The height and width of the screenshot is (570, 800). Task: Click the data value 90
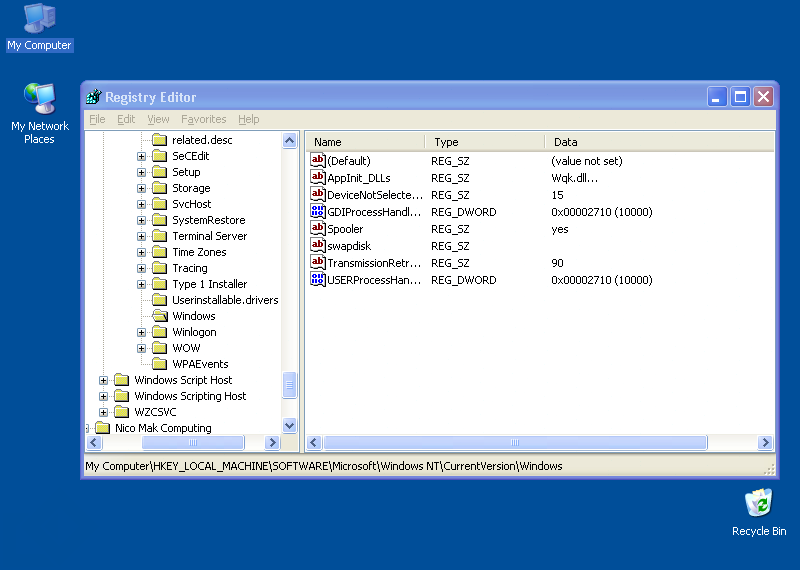pyautogui.click(x=557, y=263)
